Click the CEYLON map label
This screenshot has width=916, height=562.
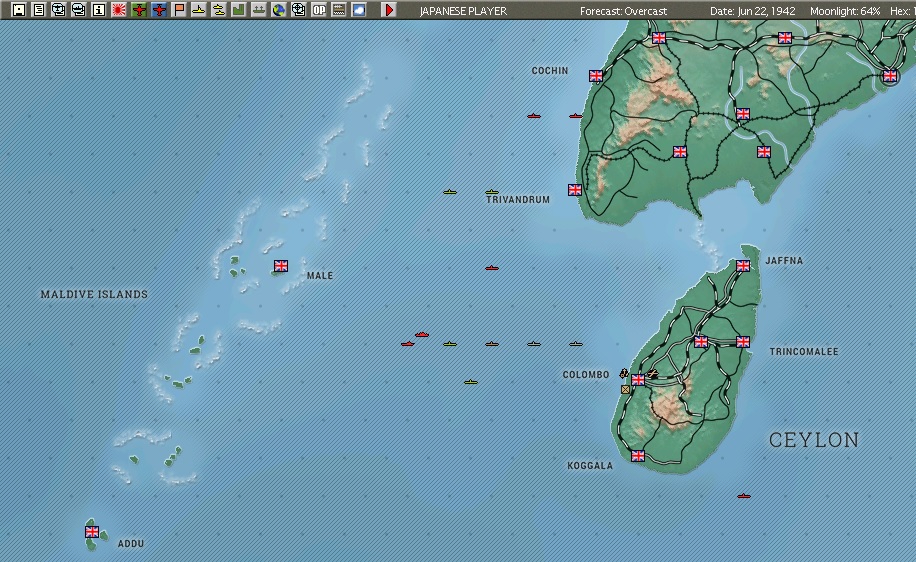814,440
